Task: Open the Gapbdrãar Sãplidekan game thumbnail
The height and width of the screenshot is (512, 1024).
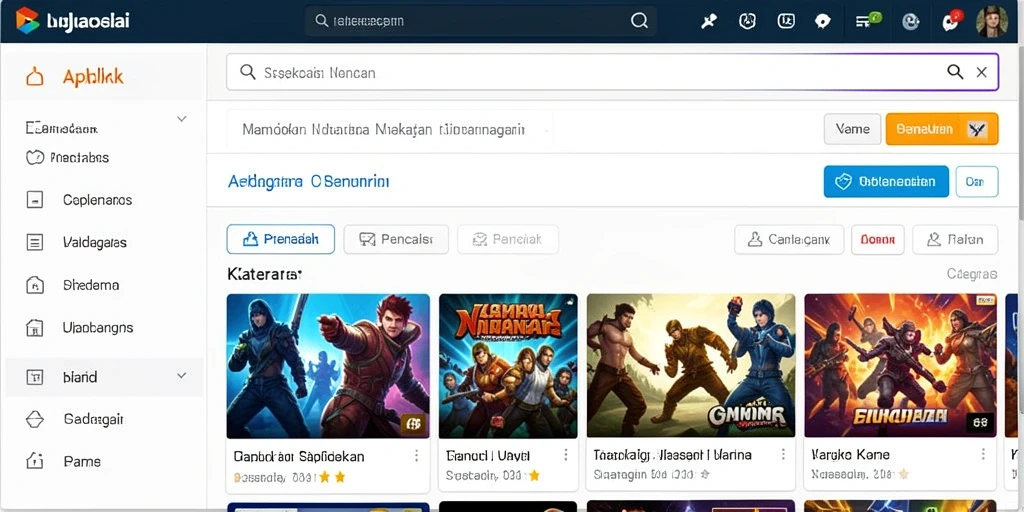Action: pyautogui.click(x=328, y=366)
